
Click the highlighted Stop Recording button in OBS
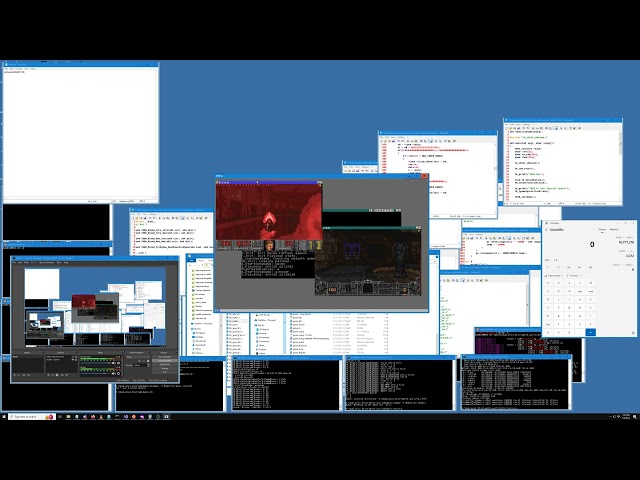[x=165, y=360]
